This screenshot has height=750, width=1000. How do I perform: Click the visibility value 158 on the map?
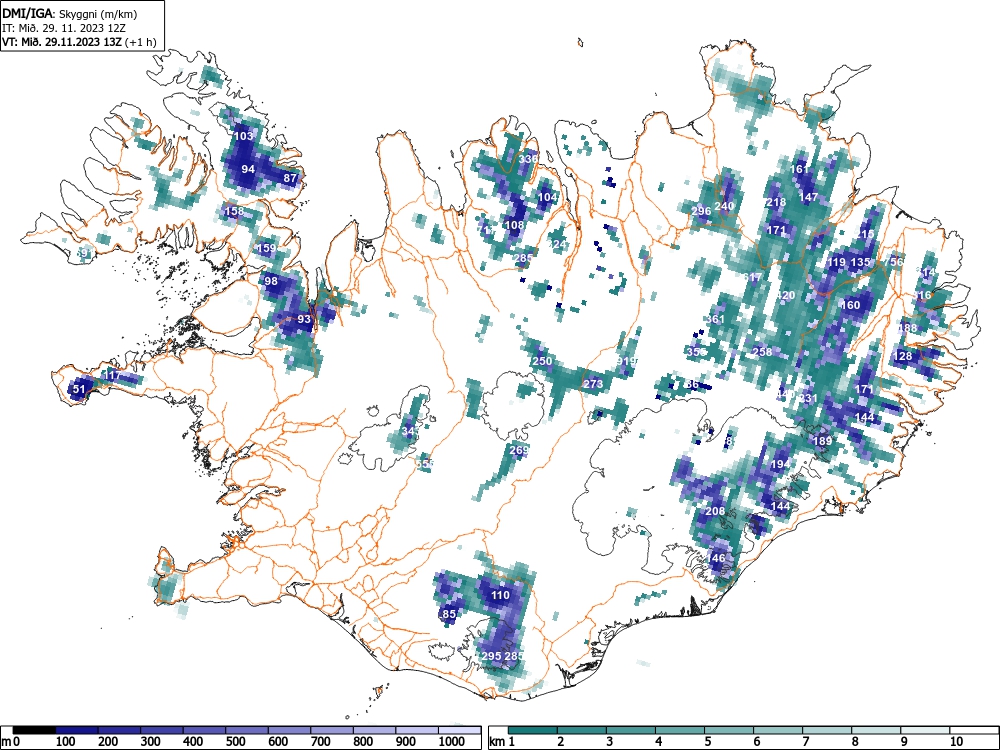pos(235,211)
